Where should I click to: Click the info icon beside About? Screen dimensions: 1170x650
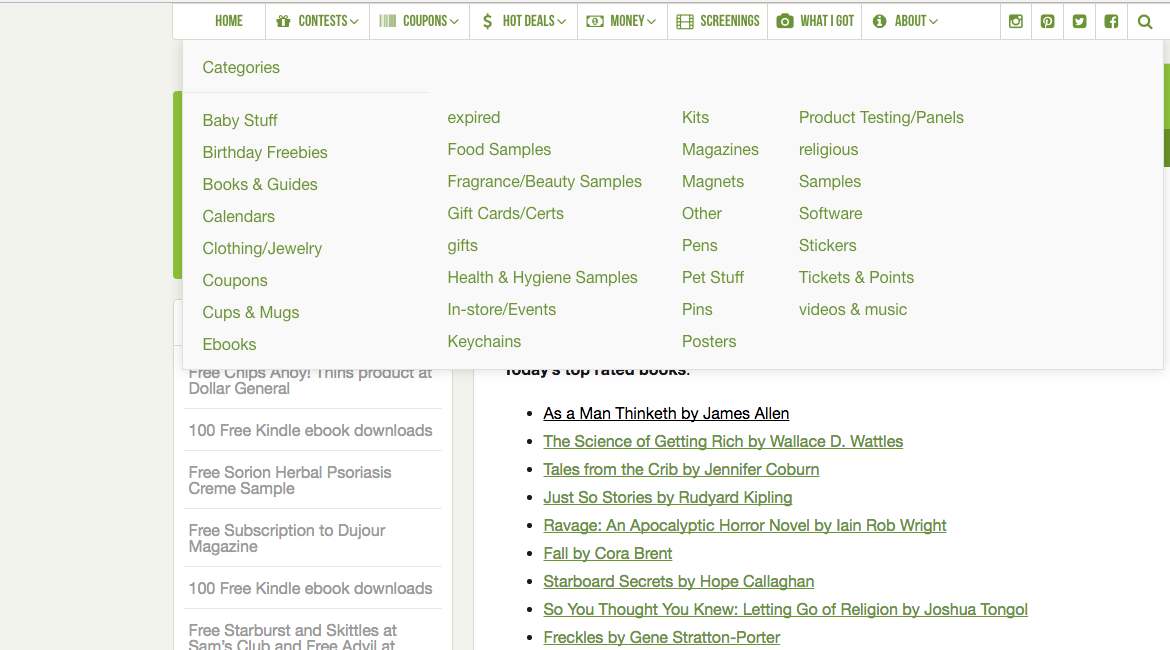click(880, 21)
